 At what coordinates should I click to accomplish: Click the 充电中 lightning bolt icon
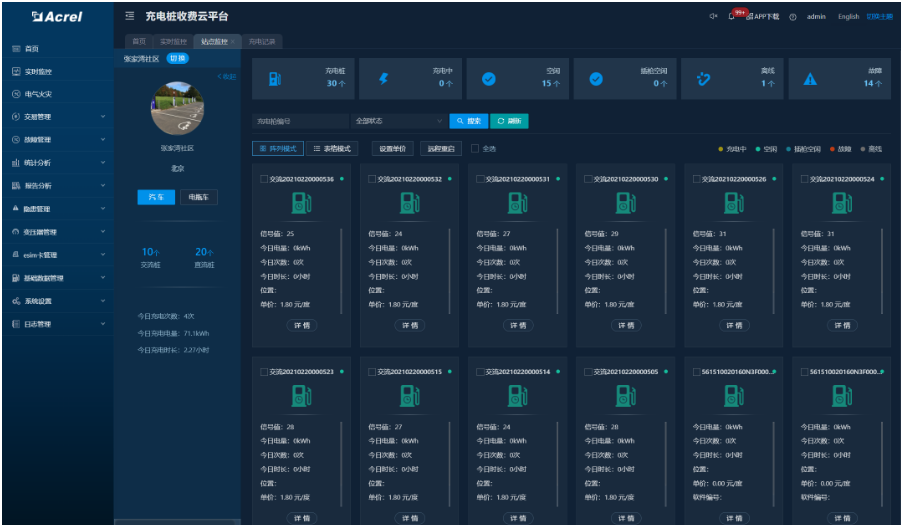tap(383, 79)
